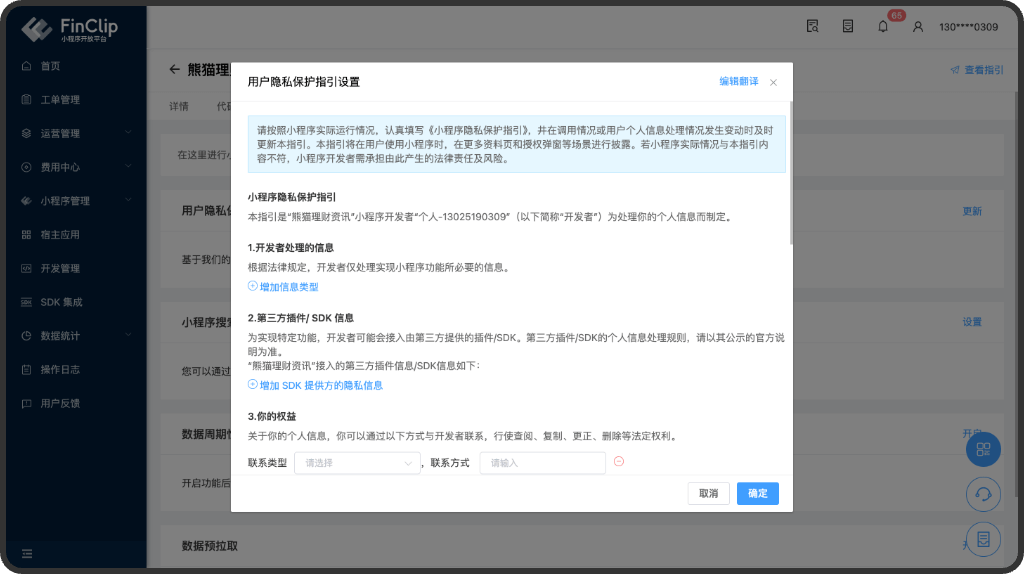Click the document search icon in header
Viewport: 1024px width, 574px height.
tap(813, 27)
